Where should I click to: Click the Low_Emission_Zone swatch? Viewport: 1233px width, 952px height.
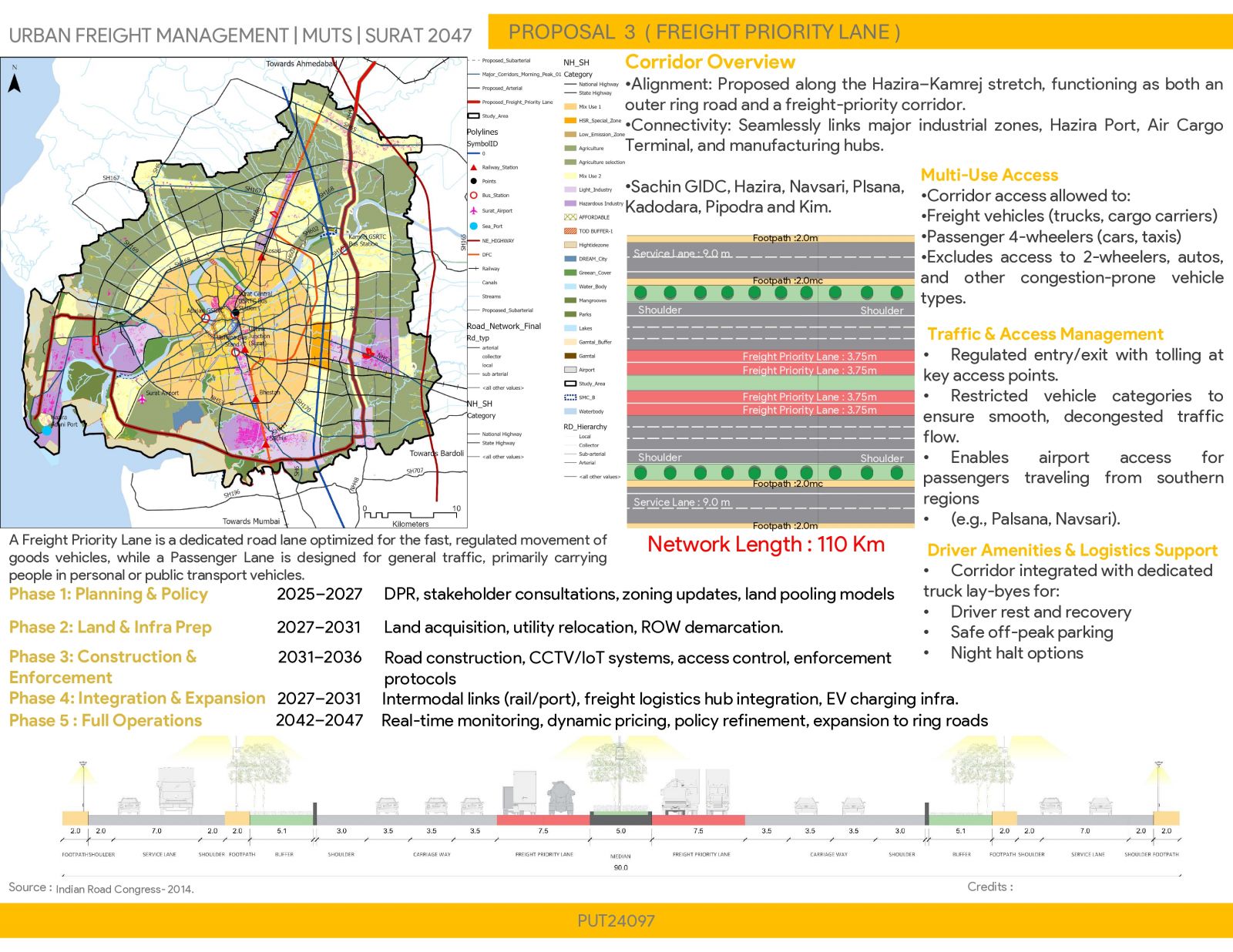(570, 134)
